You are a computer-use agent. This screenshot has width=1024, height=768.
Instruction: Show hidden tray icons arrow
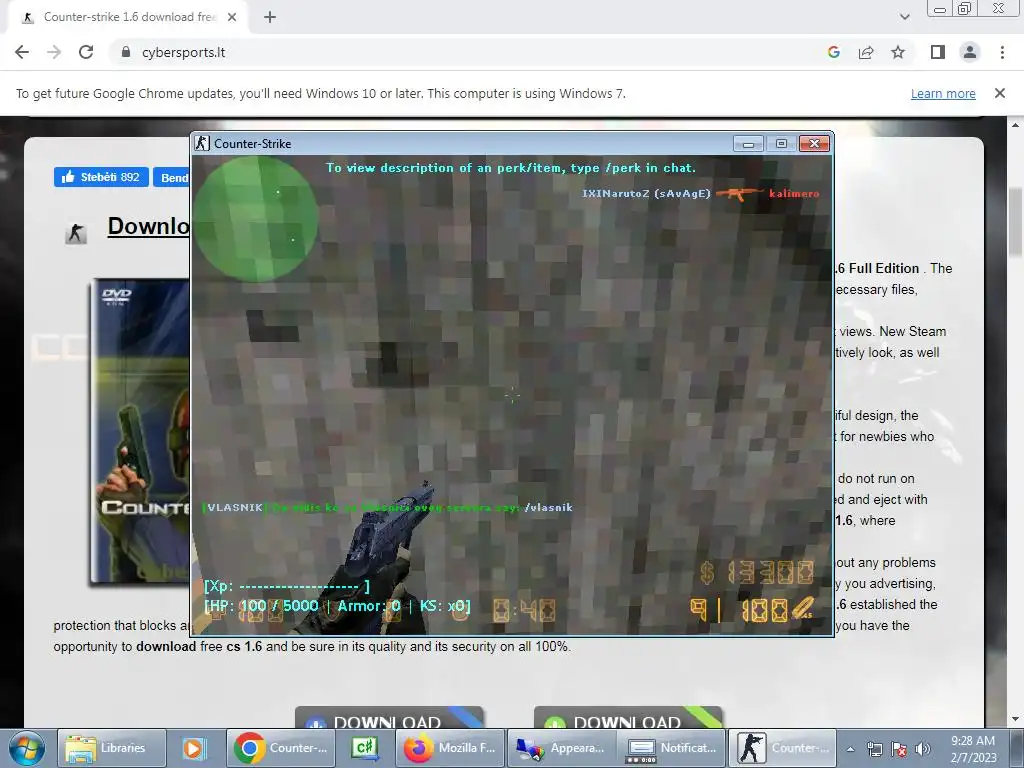[x=850, y=749]
